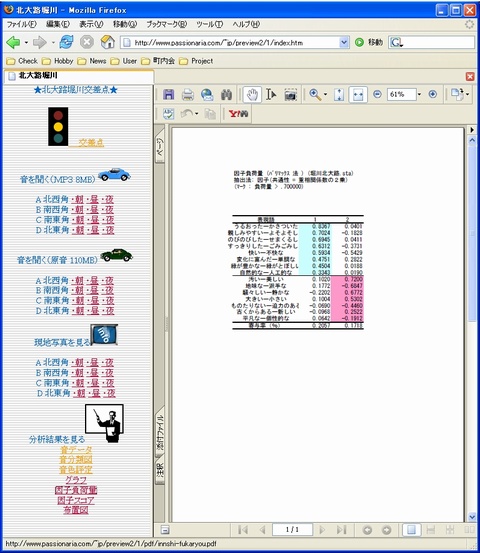The width and height of the screenshot is (480, 553).
Task: Click the 音データ link
Action: pos(76,450)
